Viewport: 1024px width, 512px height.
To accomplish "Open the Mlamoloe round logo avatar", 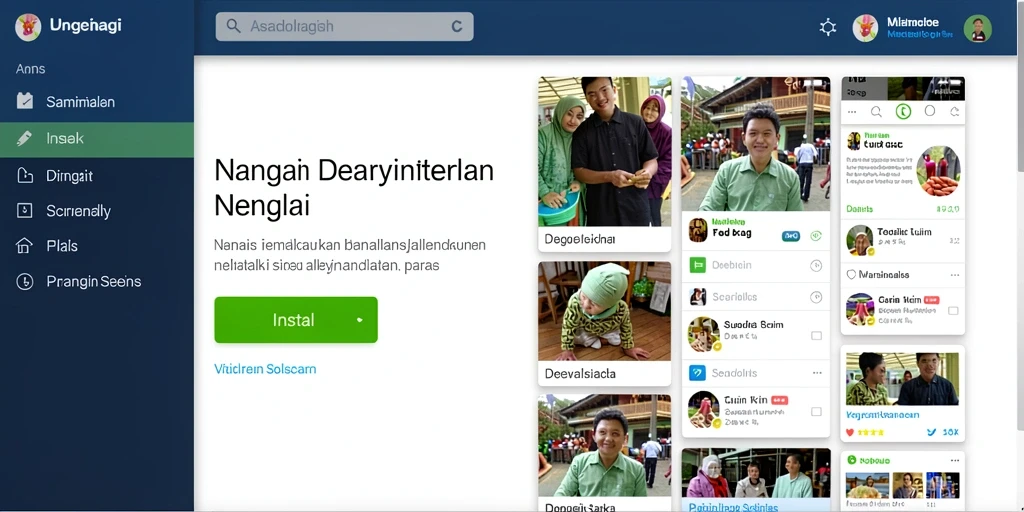I will click(x=865, y=28).
